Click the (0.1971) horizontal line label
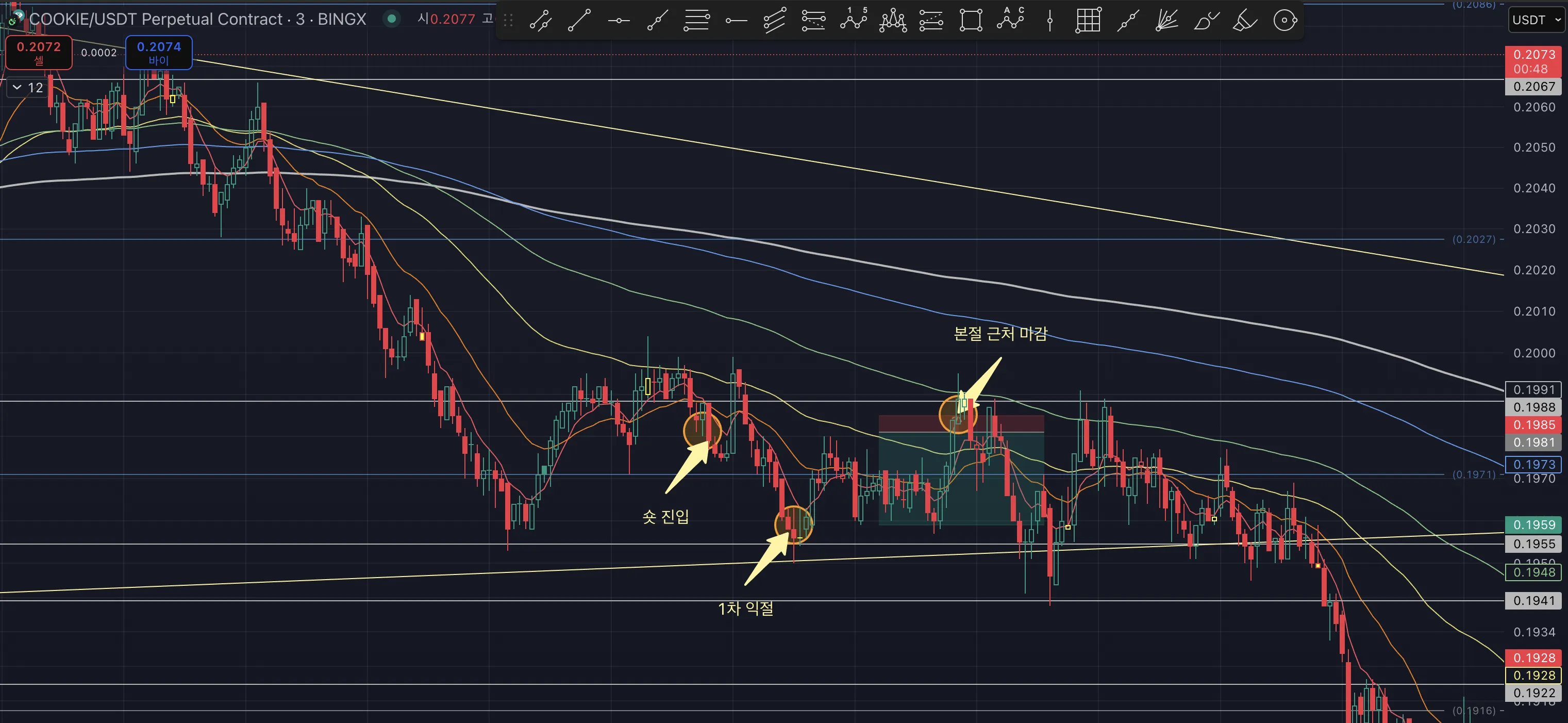 point(1474,474)
